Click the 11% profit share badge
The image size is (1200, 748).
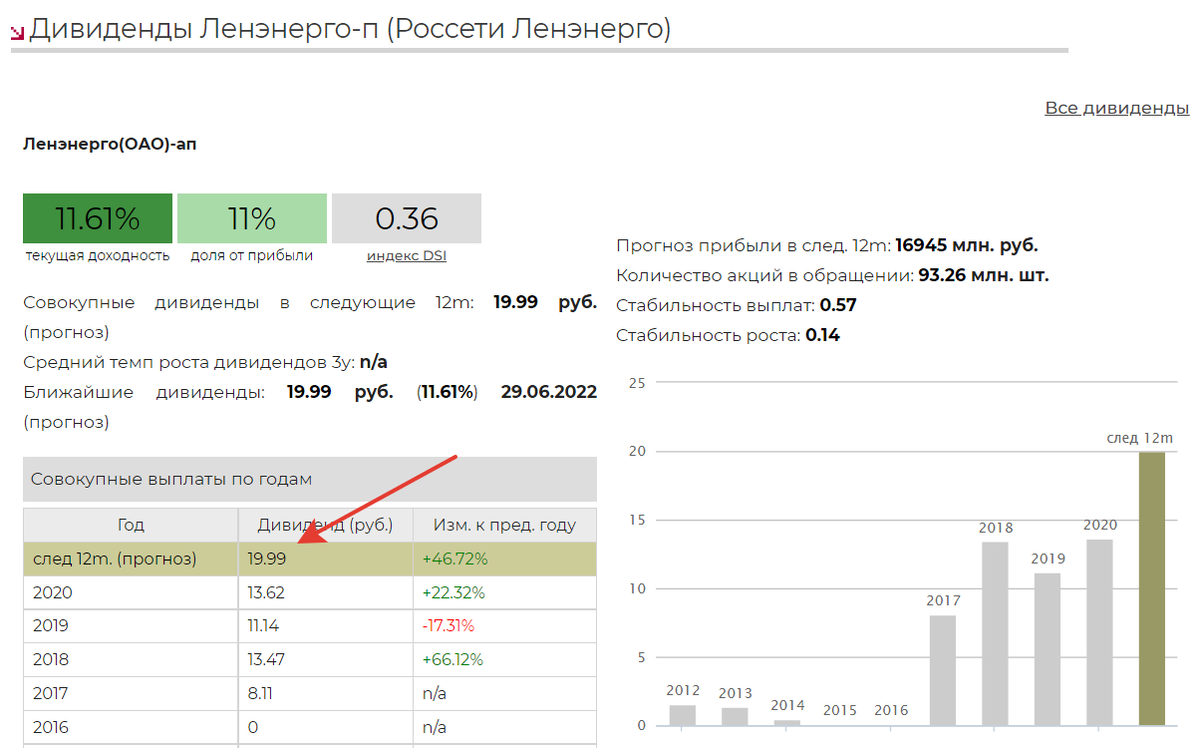click(x=252, y=218)
